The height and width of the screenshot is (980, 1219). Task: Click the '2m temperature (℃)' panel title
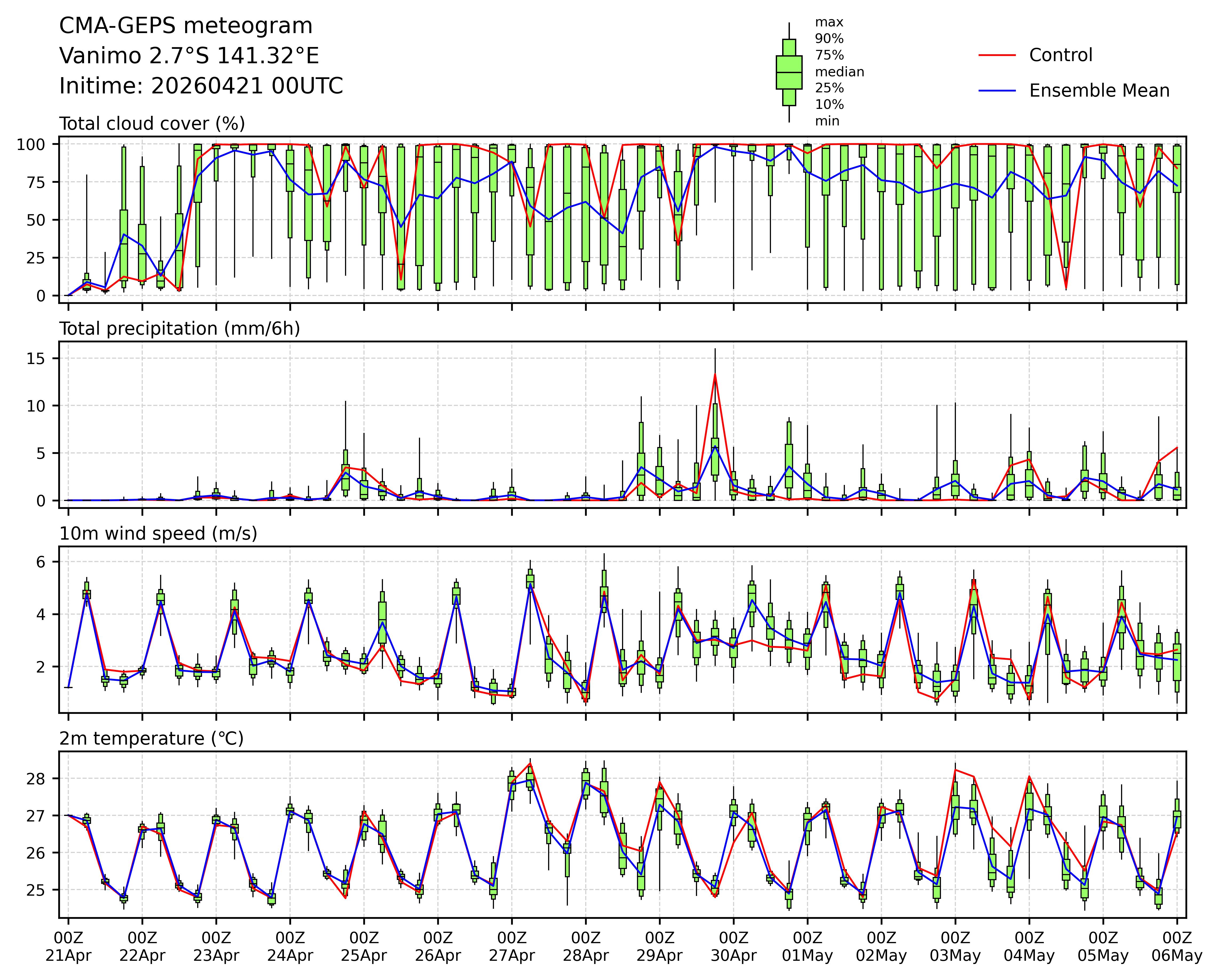[151, 738]
